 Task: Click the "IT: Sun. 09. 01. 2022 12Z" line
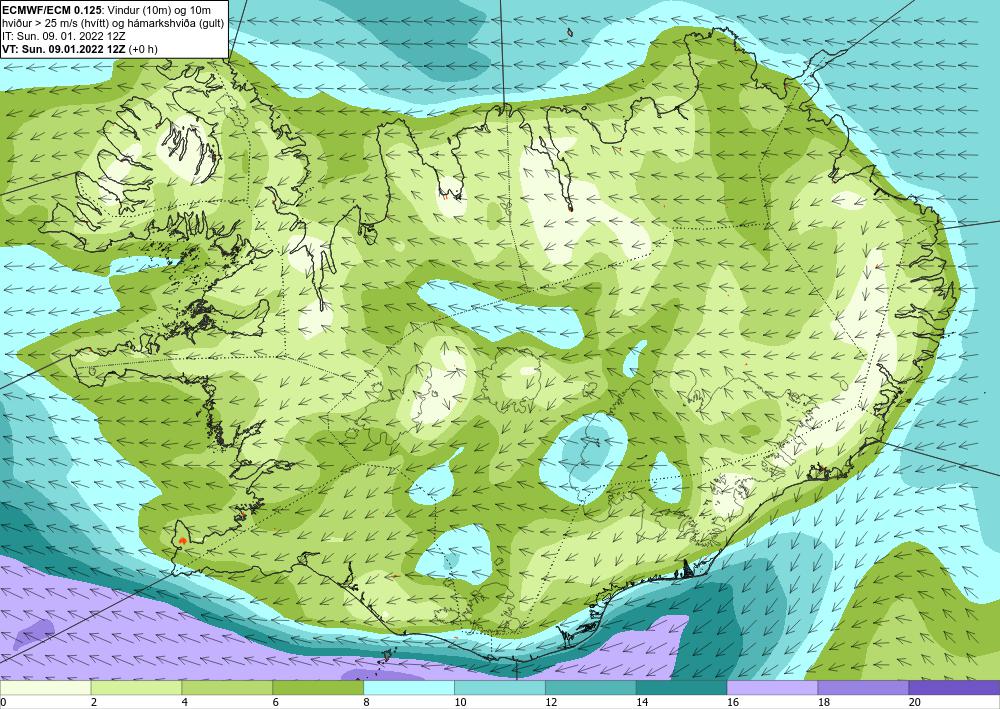[64, 36]
